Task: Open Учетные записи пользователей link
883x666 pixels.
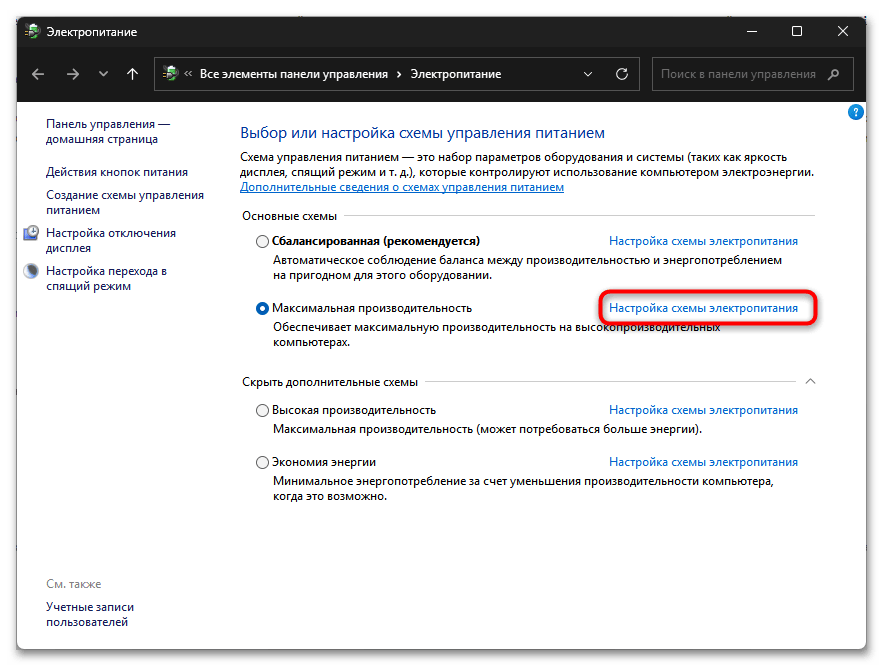Action: 90,614
